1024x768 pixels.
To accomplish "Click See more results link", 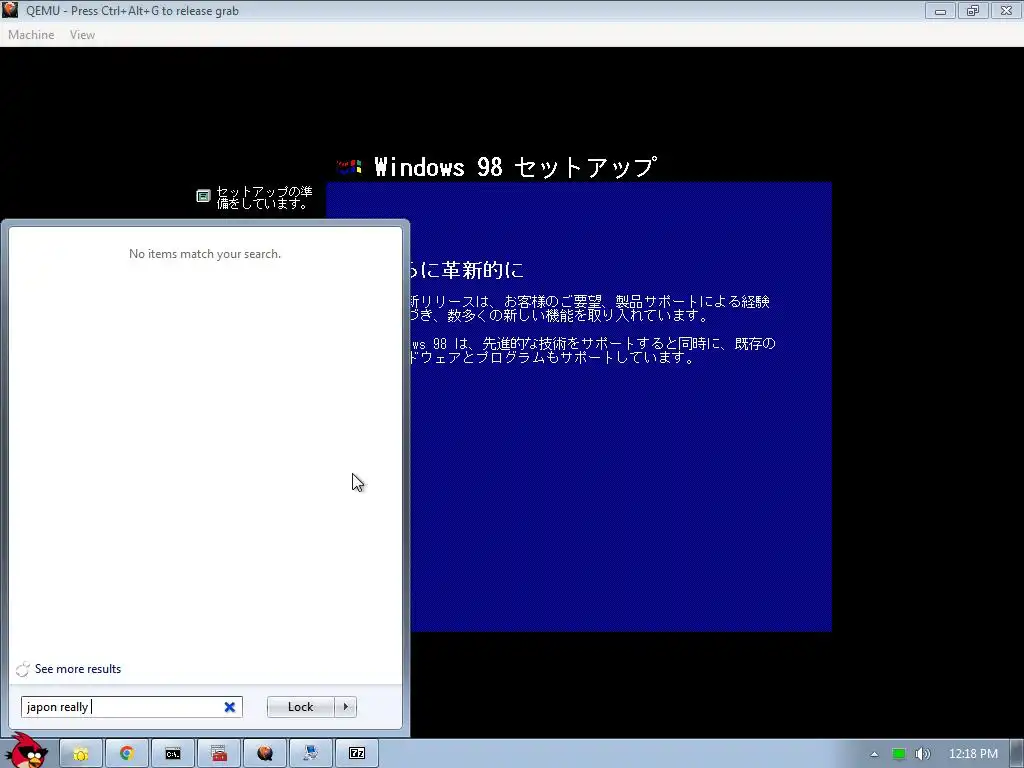I will click(x=78, y=669).
